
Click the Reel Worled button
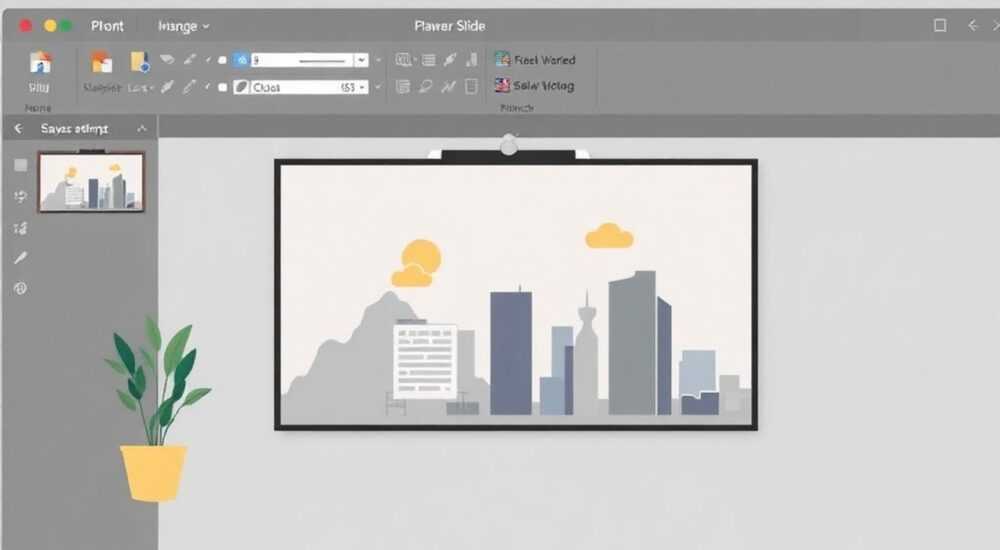point(535,60)
